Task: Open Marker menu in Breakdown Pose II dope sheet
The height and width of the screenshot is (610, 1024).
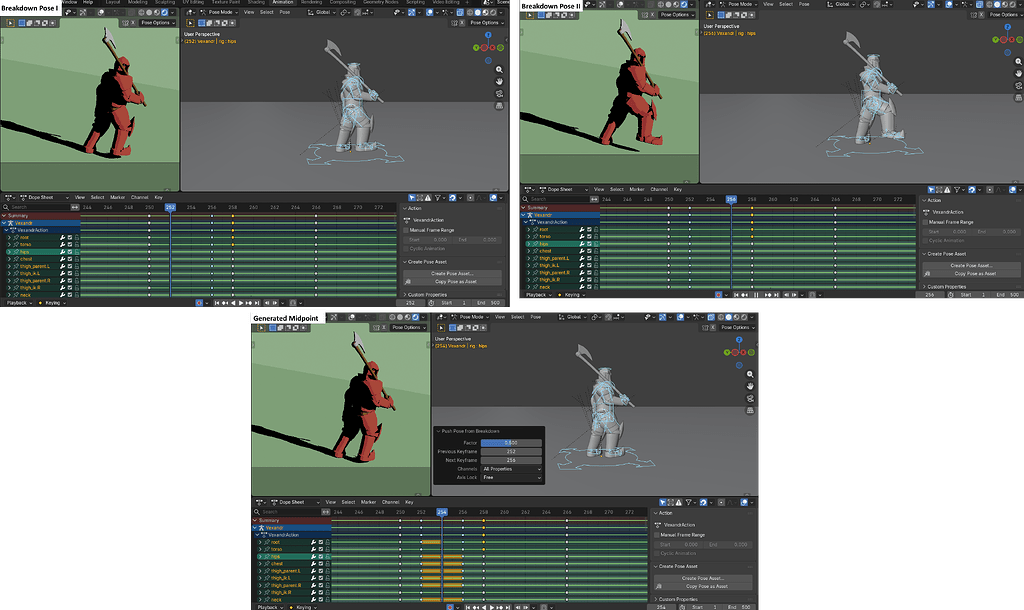Action: click(637, 189)
